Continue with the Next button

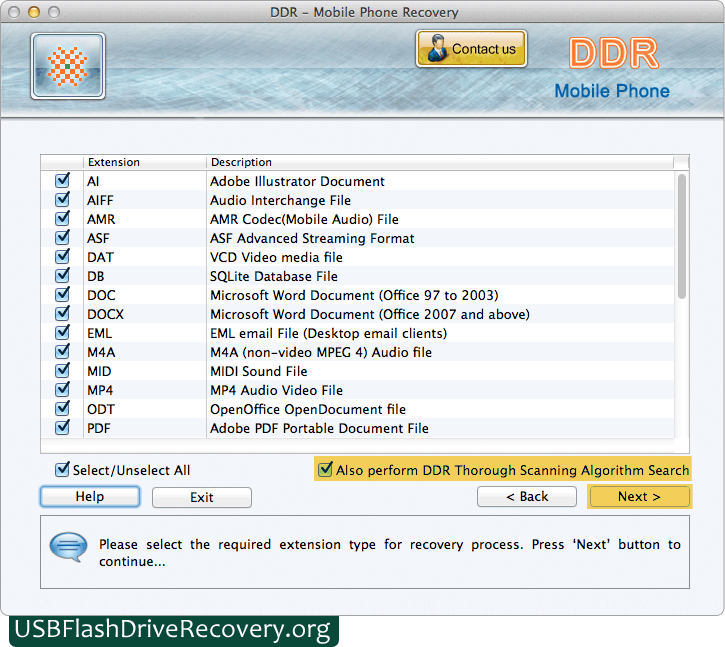(x=639, y=497)
